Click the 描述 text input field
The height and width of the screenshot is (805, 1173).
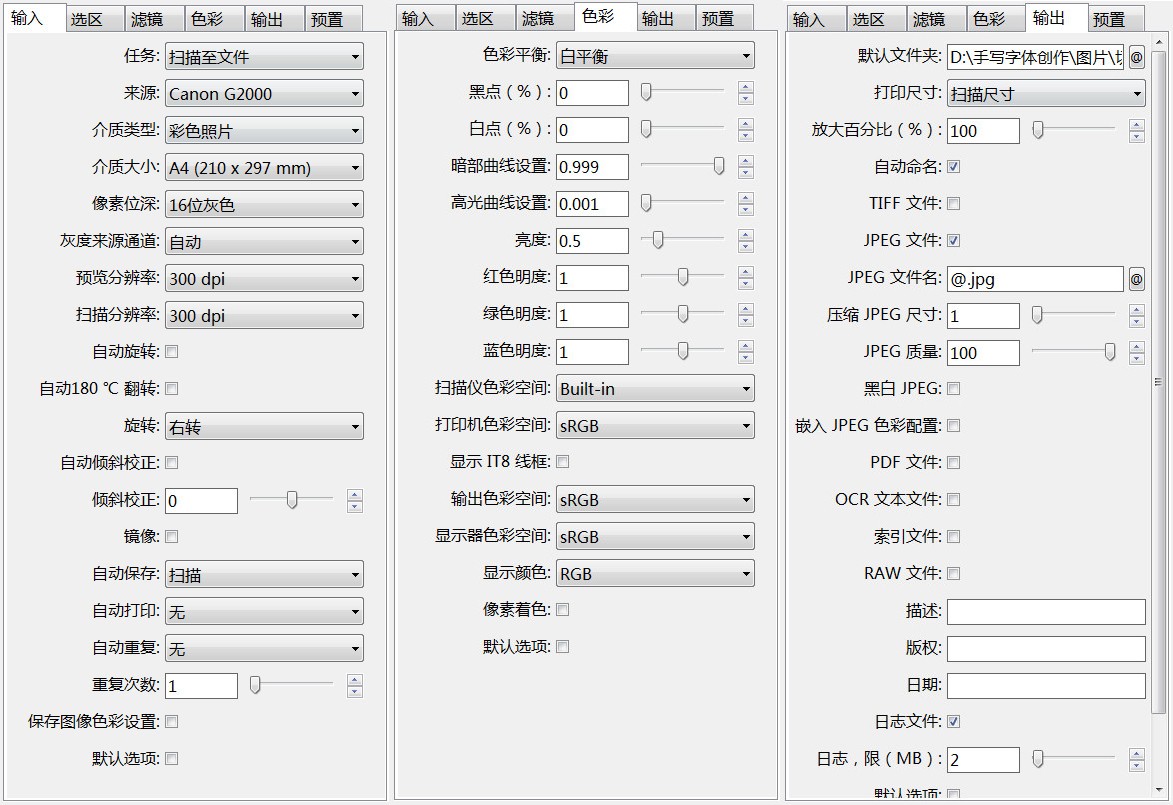[1046, 612]
